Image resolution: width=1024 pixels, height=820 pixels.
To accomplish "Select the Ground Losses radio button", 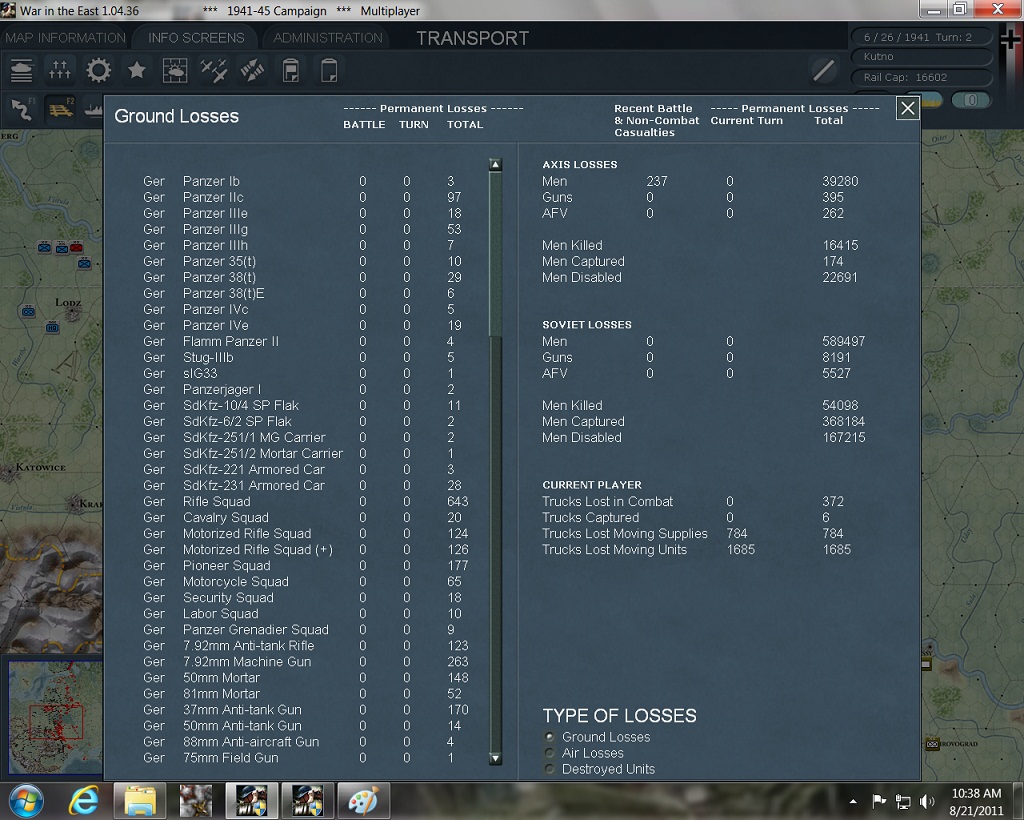I will 550,736.
